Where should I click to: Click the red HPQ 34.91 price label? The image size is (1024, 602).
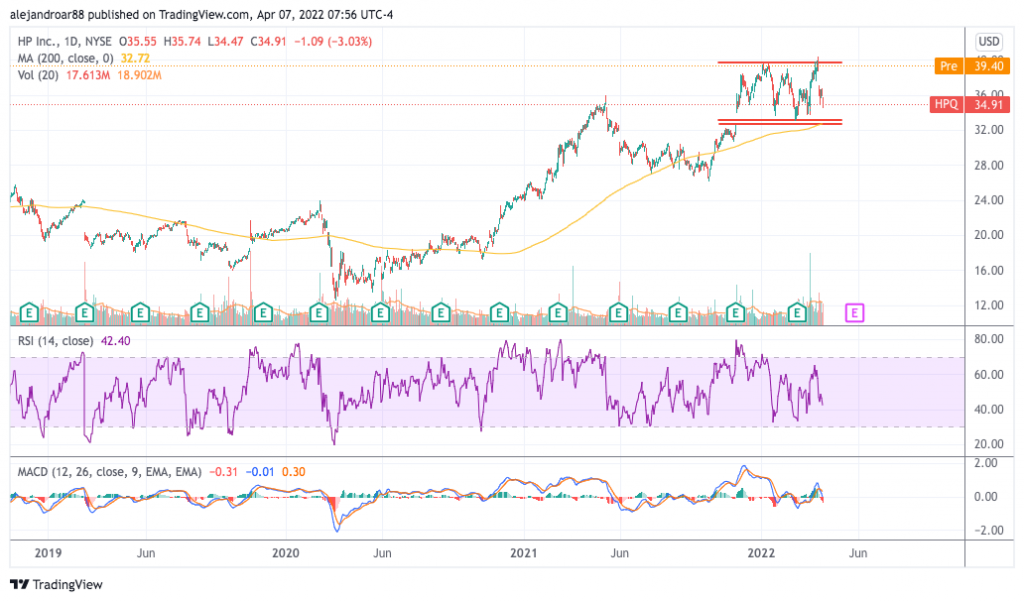point(969,104)
